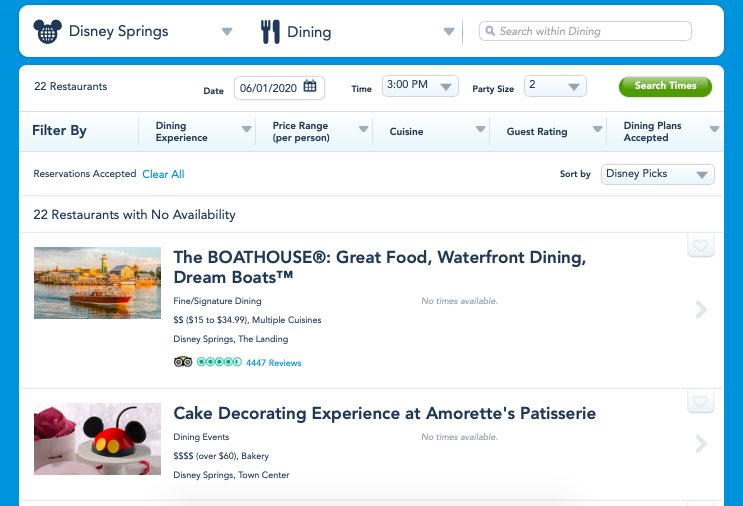The height and width of the screenshot is (506, 743).
Task: Click 'Fine/Signature Dining' text under BOATHOUSE
Action: [x=217, y=301]
